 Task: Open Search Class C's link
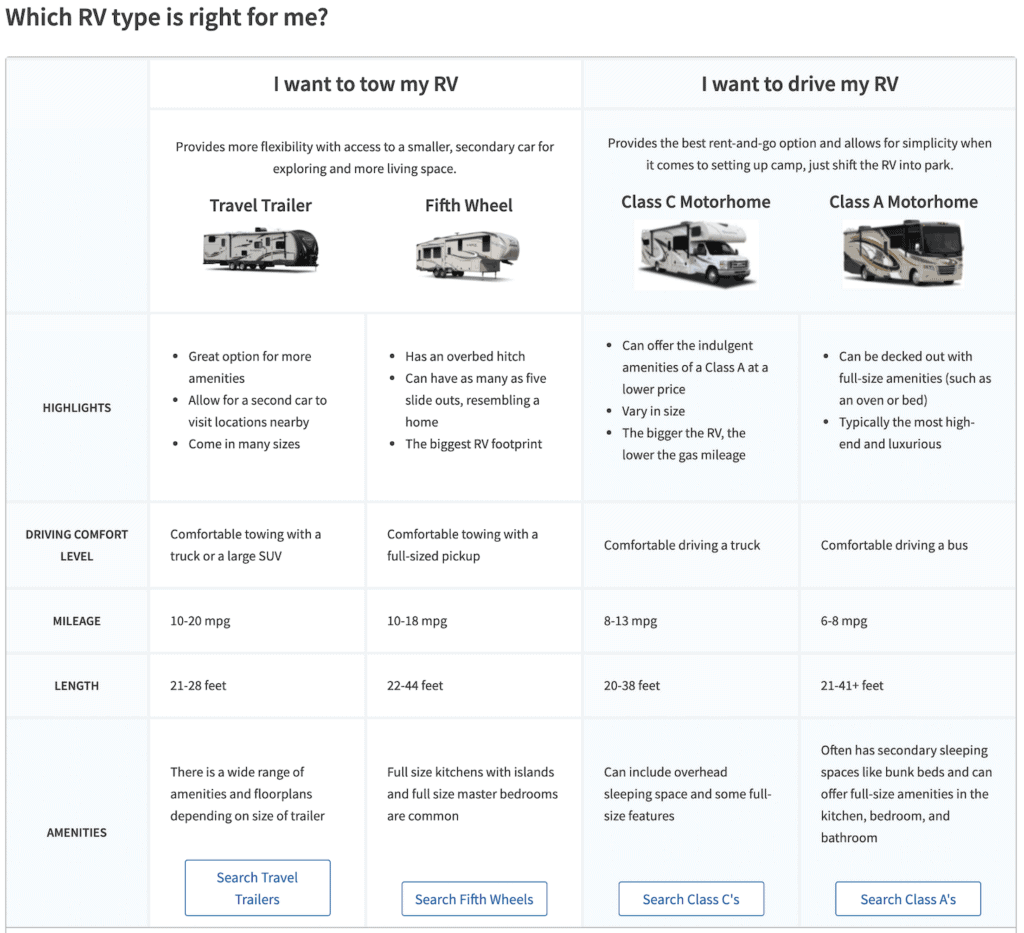coord(691,899)
